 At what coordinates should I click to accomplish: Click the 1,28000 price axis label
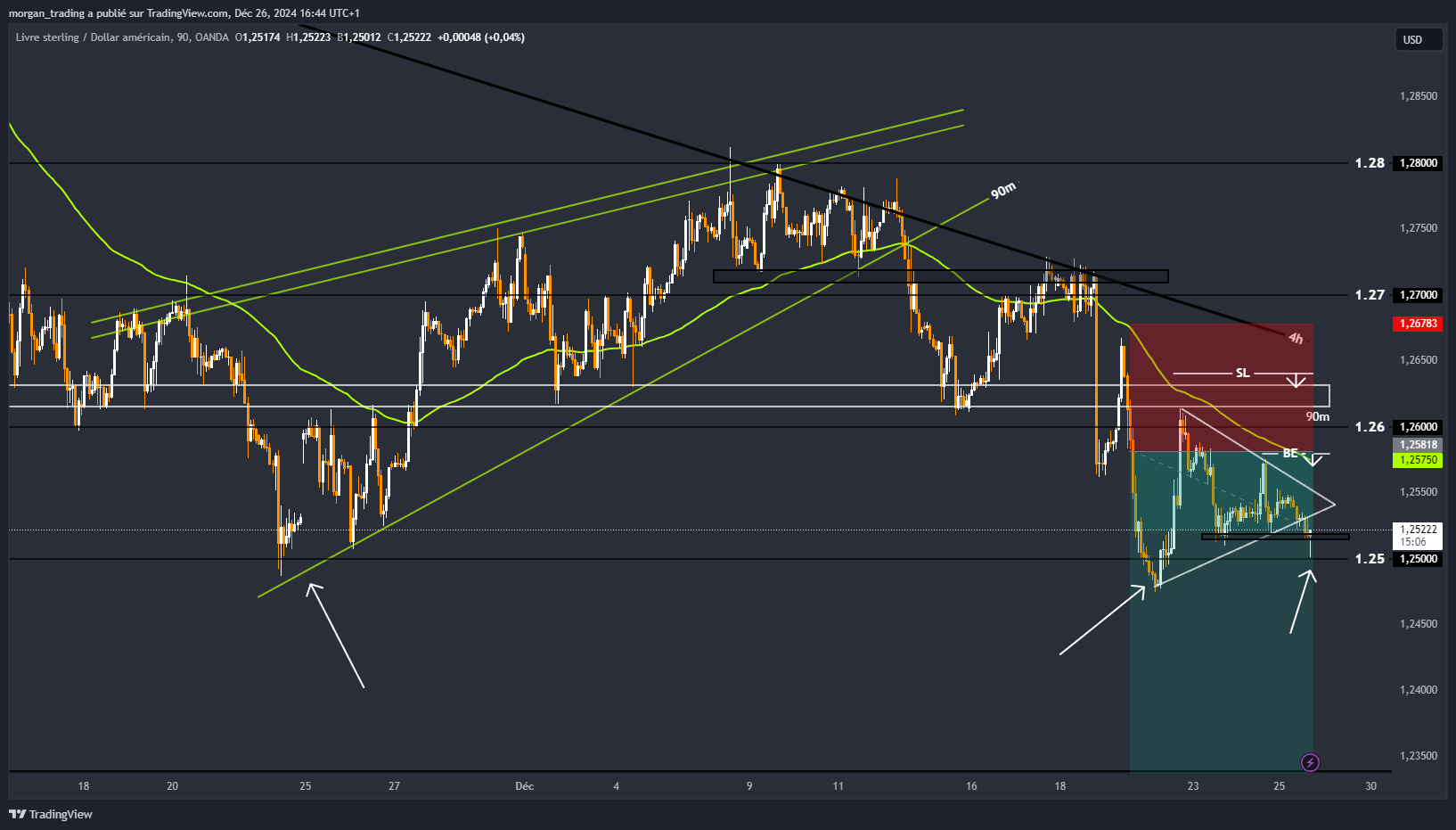[1418, 163]
